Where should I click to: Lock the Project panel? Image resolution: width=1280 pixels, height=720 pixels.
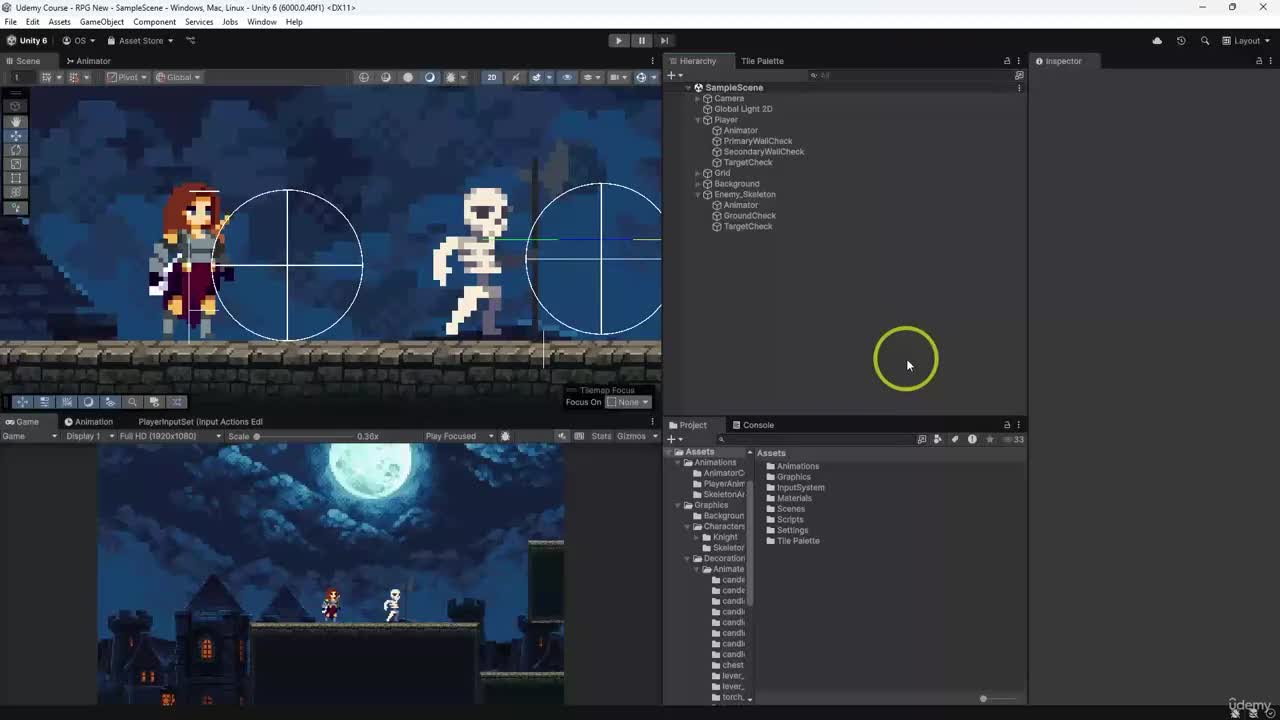[1007, 425]
